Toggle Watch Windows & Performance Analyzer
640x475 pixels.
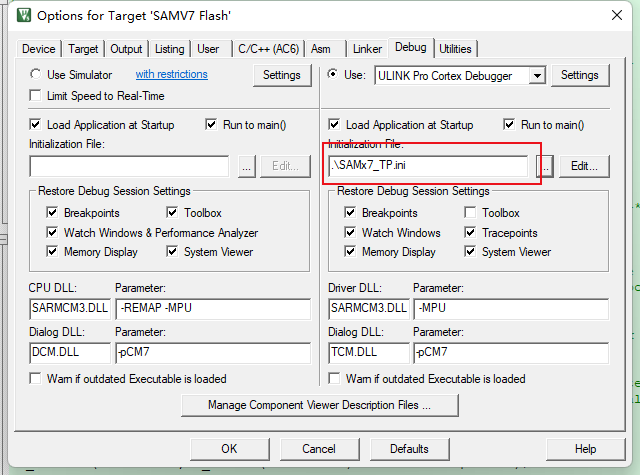pyautogui.click(x=53, y=233)
